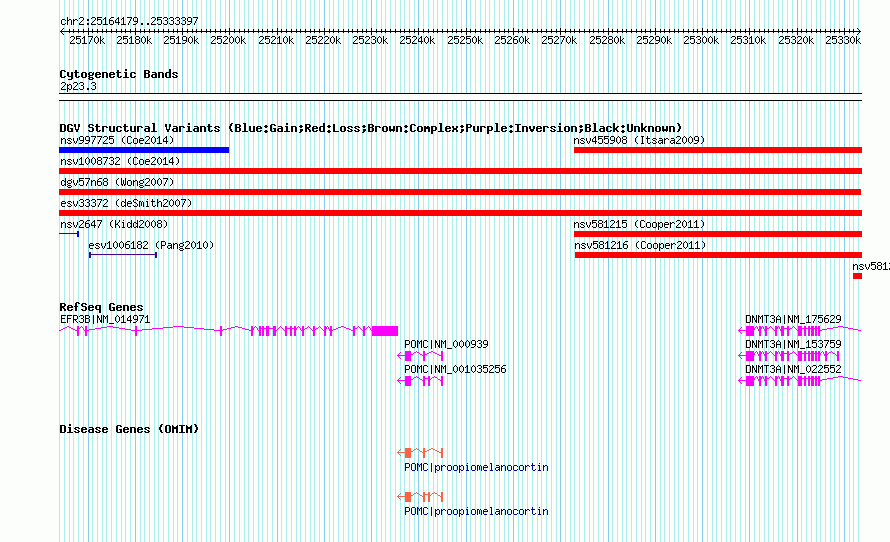This screenshot has width=890, height=542.
Task: Click the purple esv1006182 inversion span
Action: (123, 255)
